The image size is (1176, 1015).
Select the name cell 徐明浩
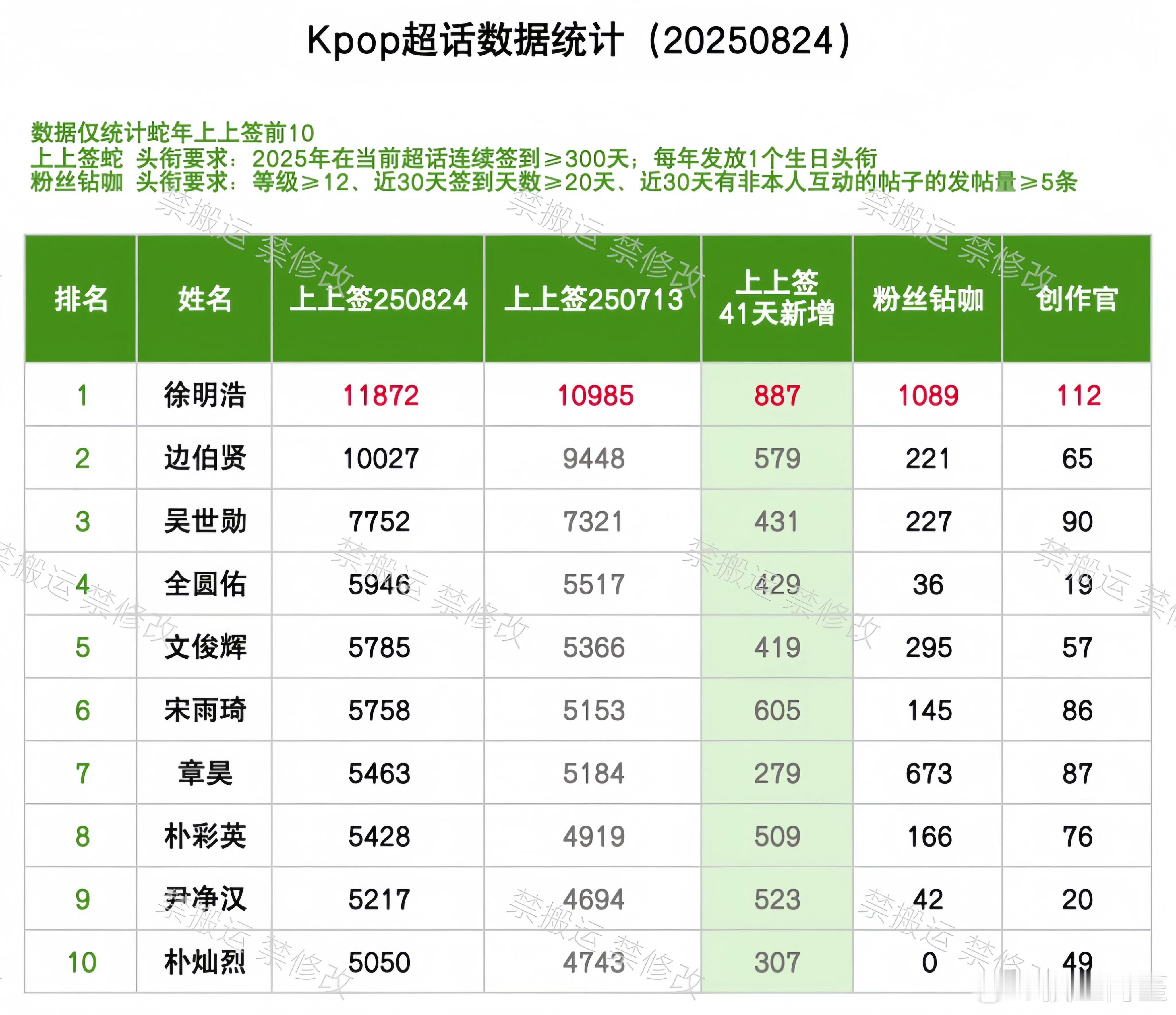click(205, 395)
